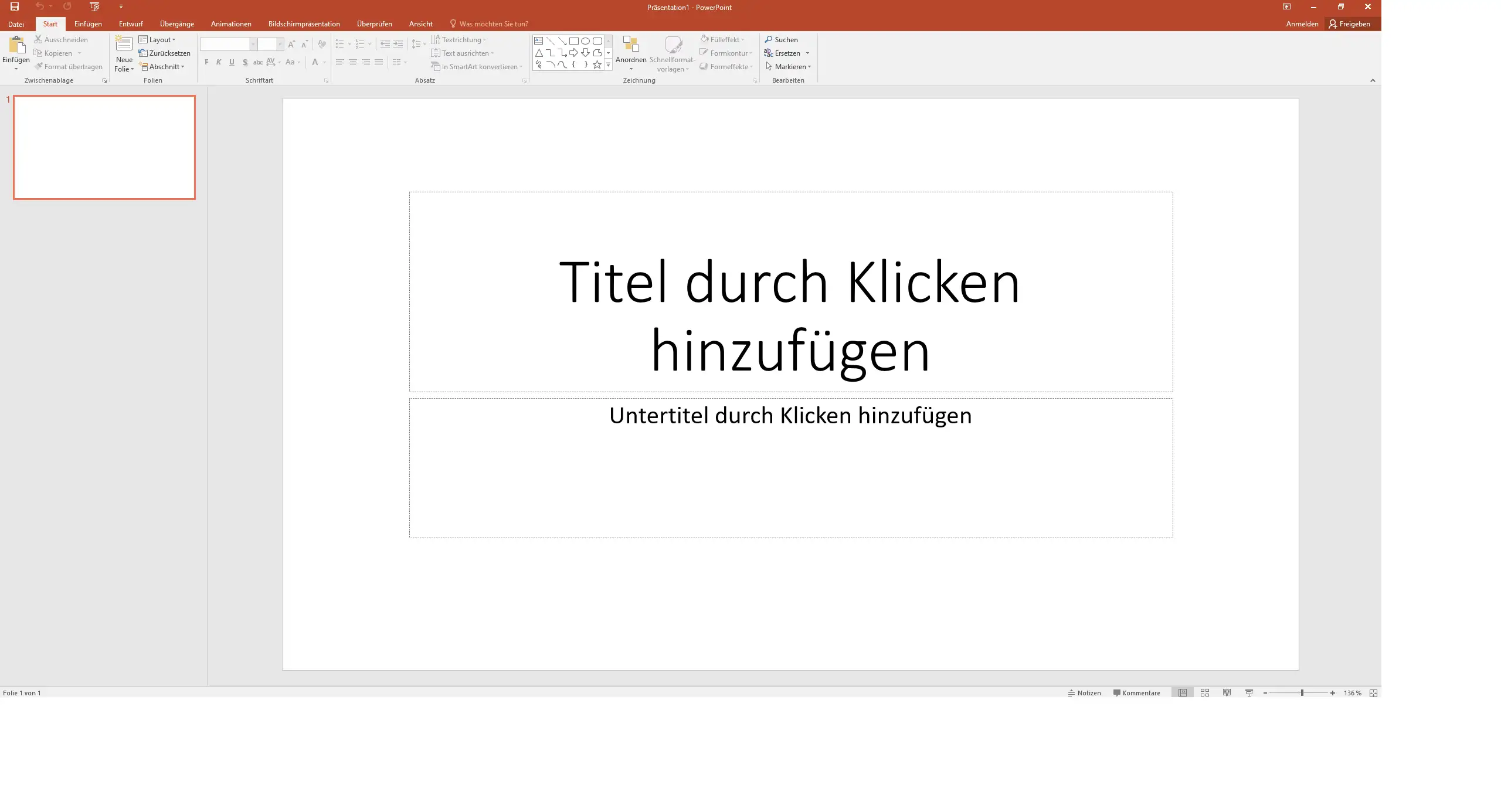Click the Zurücksetzen button
The image size is (1501, 812).
(x=165, y=53)
